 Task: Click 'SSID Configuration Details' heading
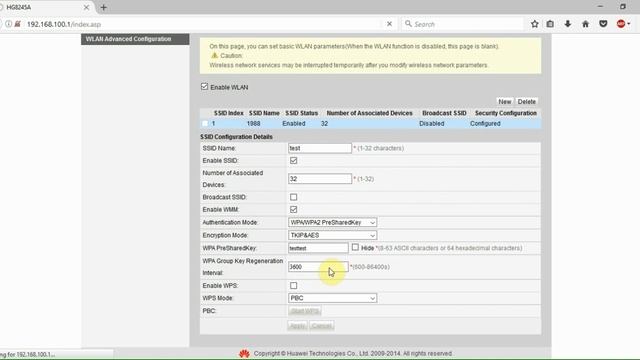click(x=236, y=137)
